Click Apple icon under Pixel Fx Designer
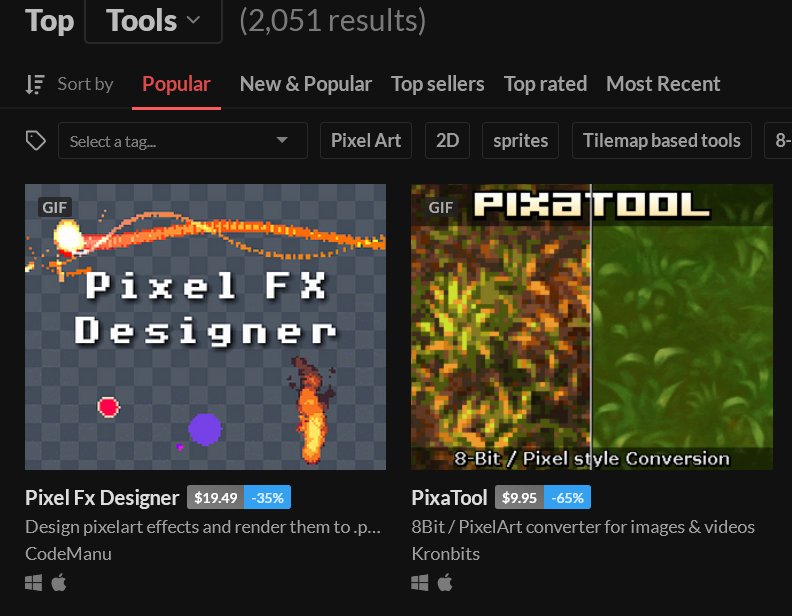The image size is (792, 616). tap(59, 582)
